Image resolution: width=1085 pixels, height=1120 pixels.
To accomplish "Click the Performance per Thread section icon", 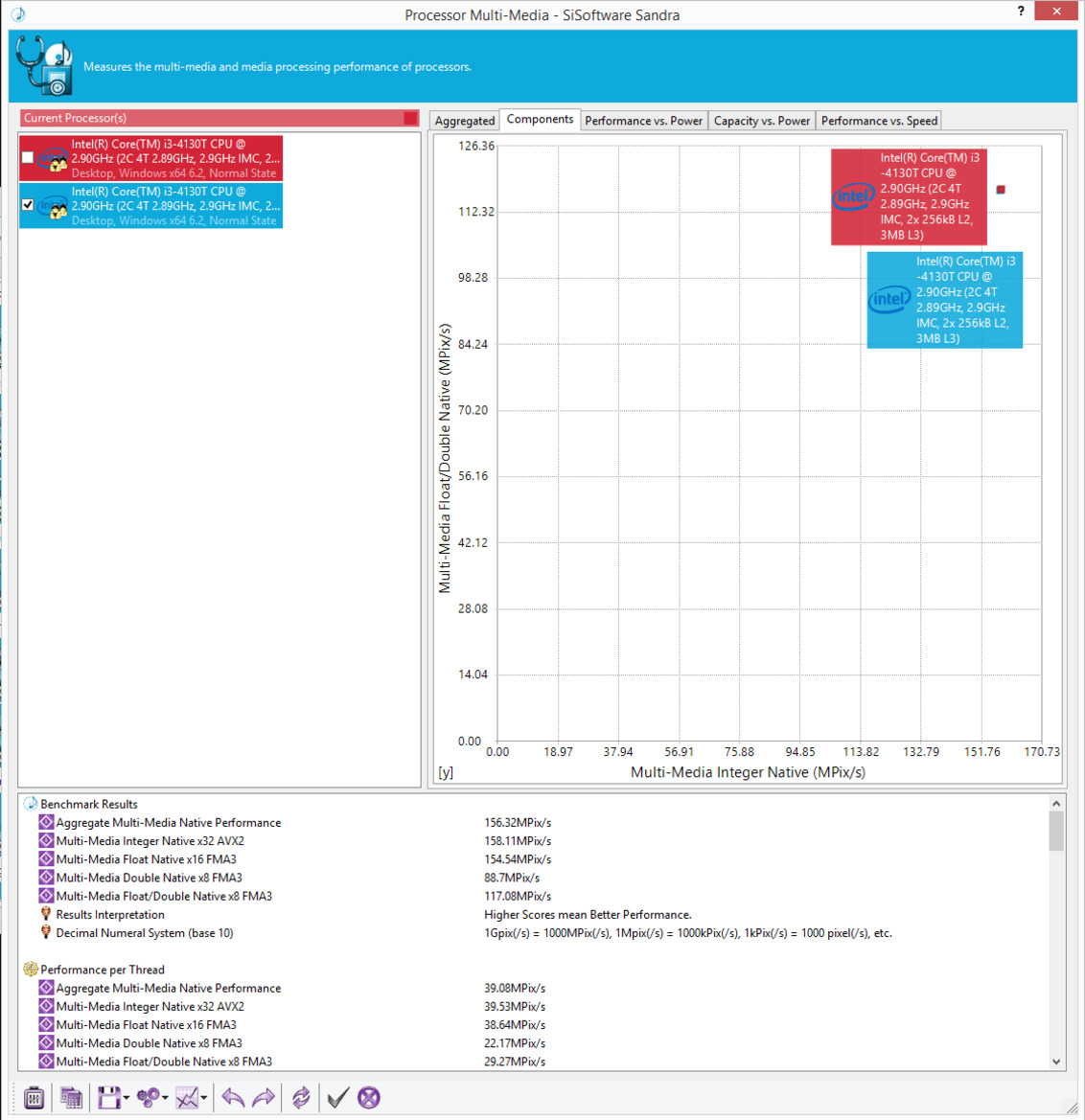I will (30, 970).
